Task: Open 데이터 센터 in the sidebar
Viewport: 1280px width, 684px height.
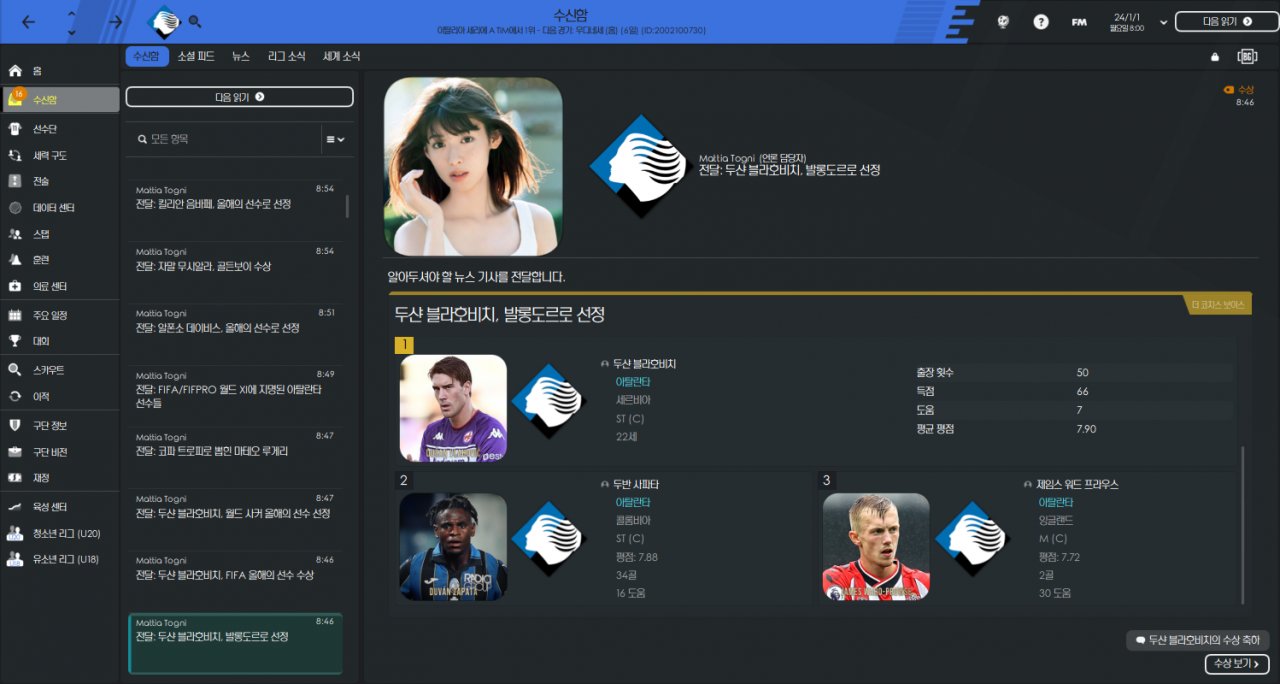Action: 60,207
